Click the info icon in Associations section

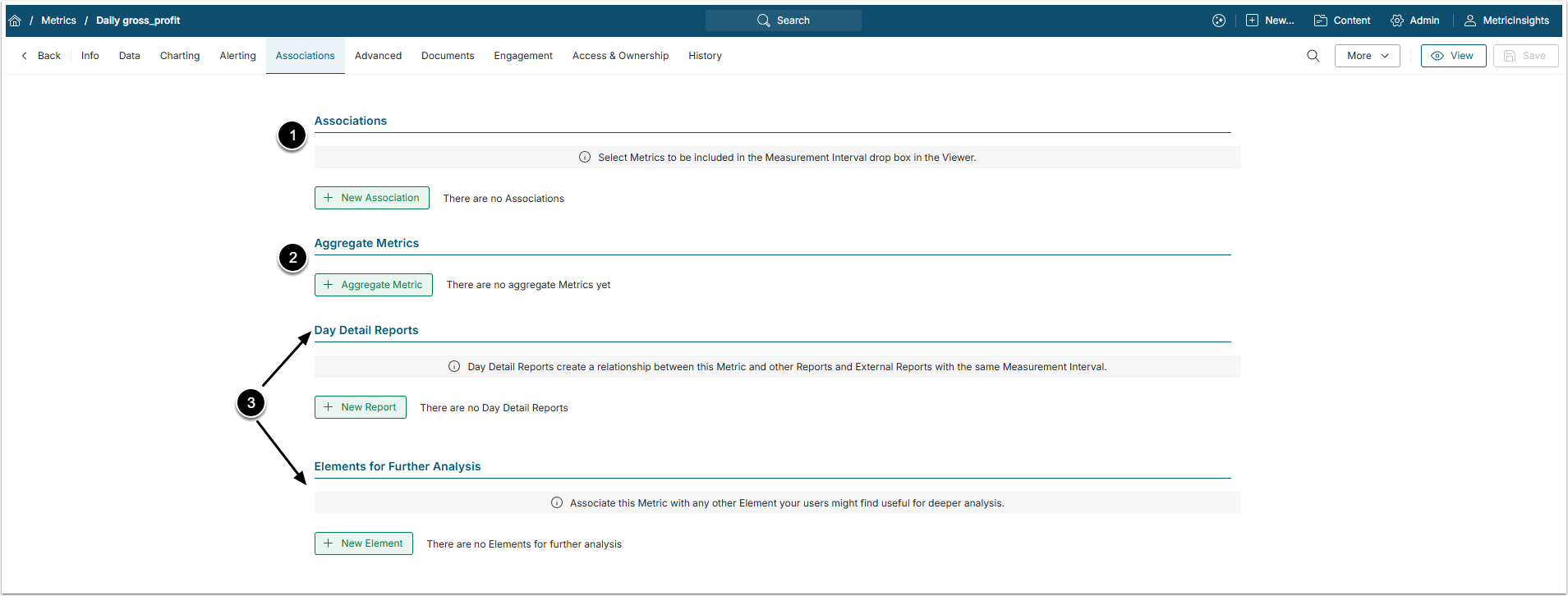(585, 158)
